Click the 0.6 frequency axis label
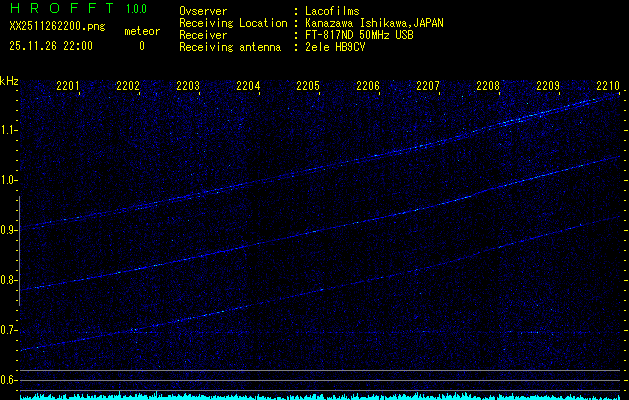The height and width of the screenshot is (400, 629). [9, 380]
